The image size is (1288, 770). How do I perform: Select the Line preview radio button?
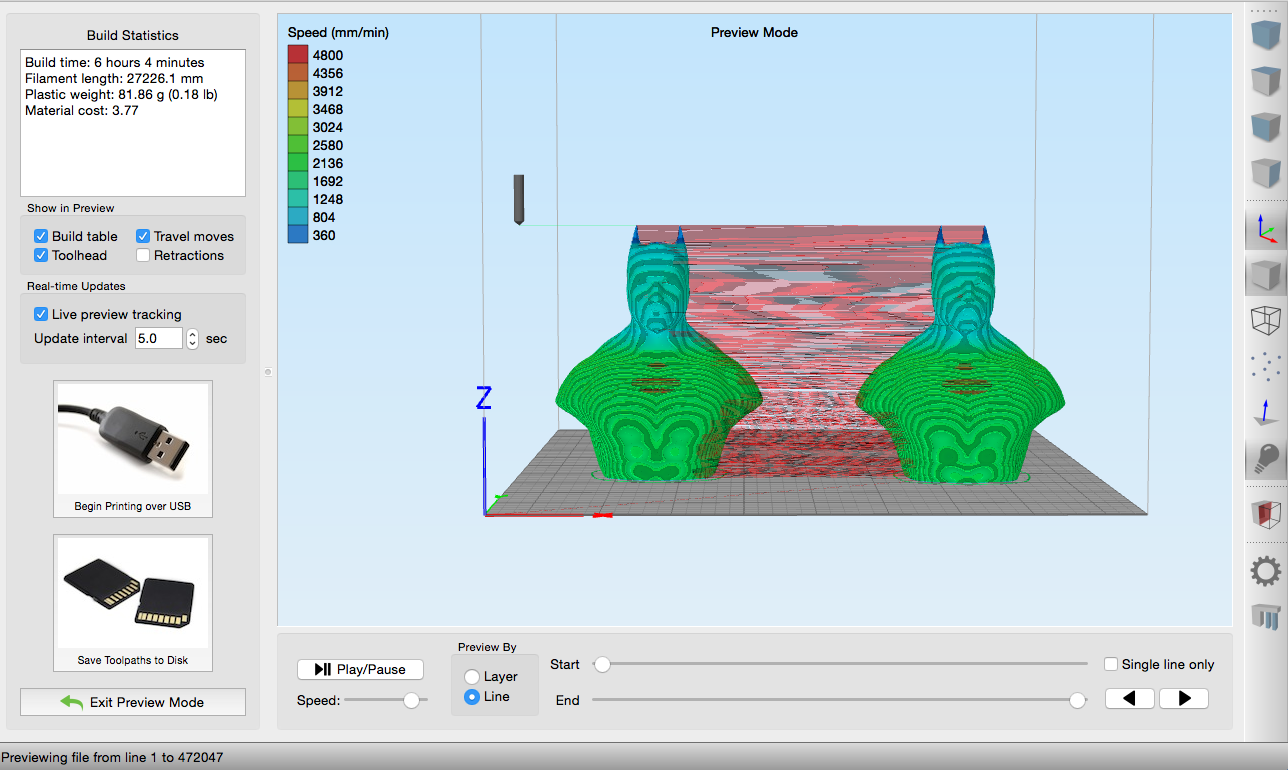click(472, 697)
